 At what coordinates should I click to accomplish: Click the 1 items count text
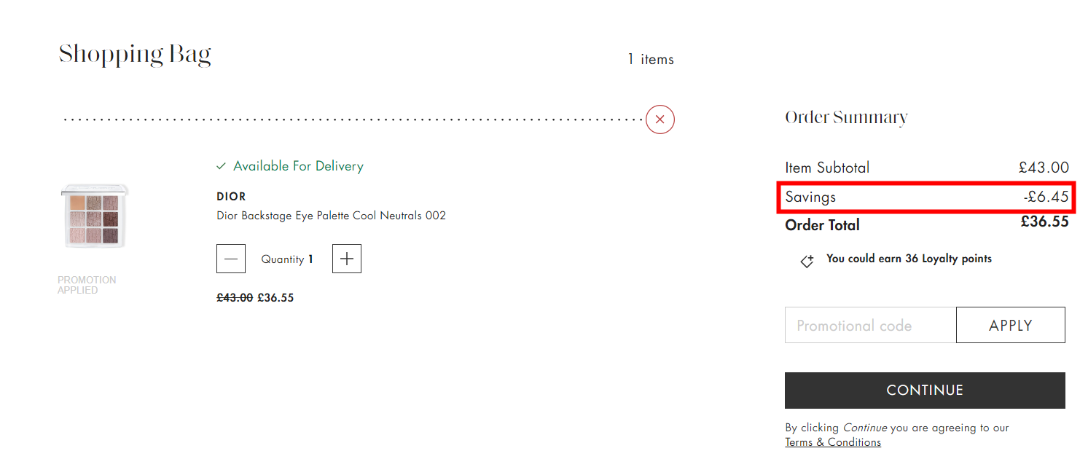(650, 60)
